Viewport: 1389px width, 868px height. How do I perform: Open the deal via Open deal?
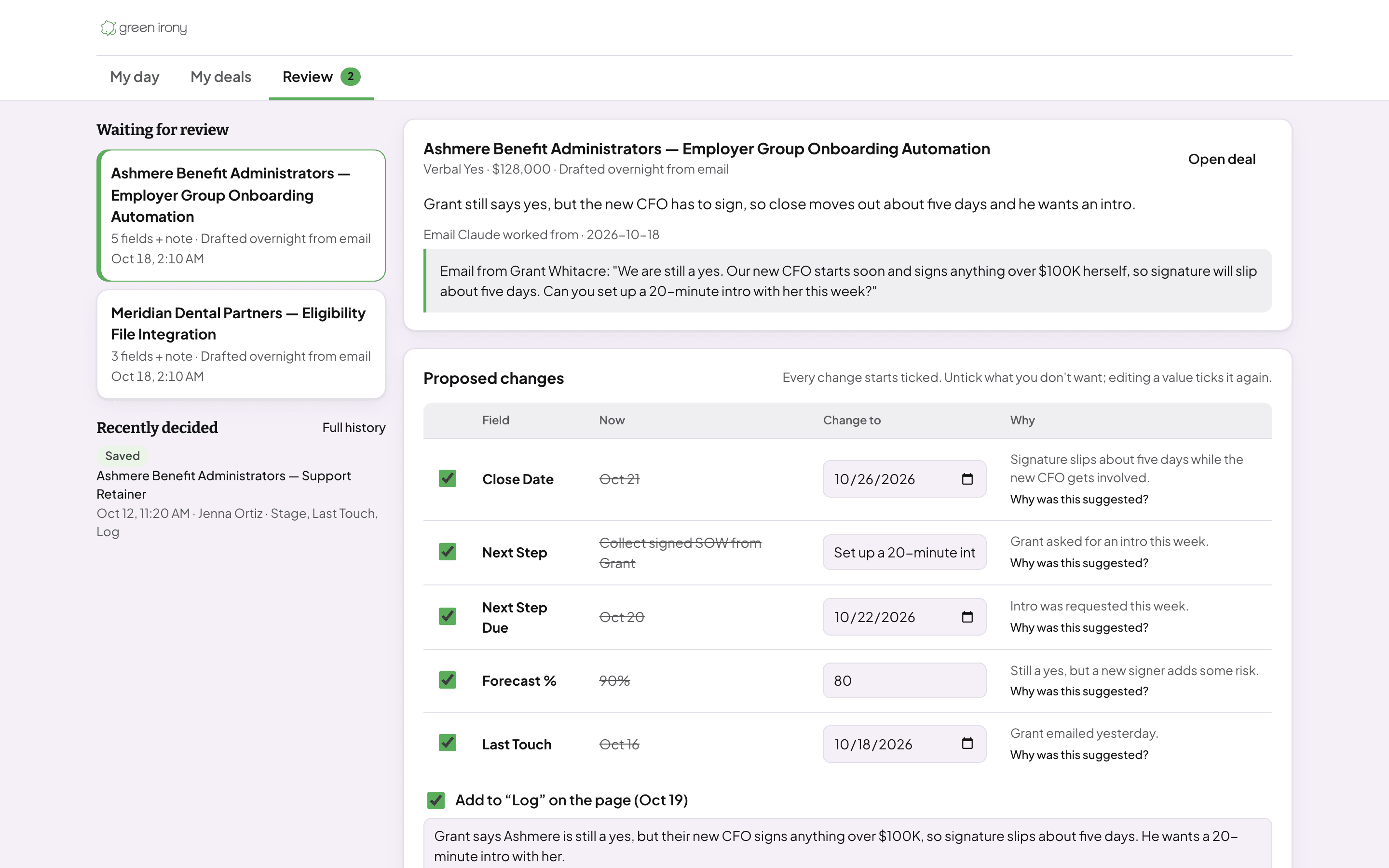(1221, 159)
